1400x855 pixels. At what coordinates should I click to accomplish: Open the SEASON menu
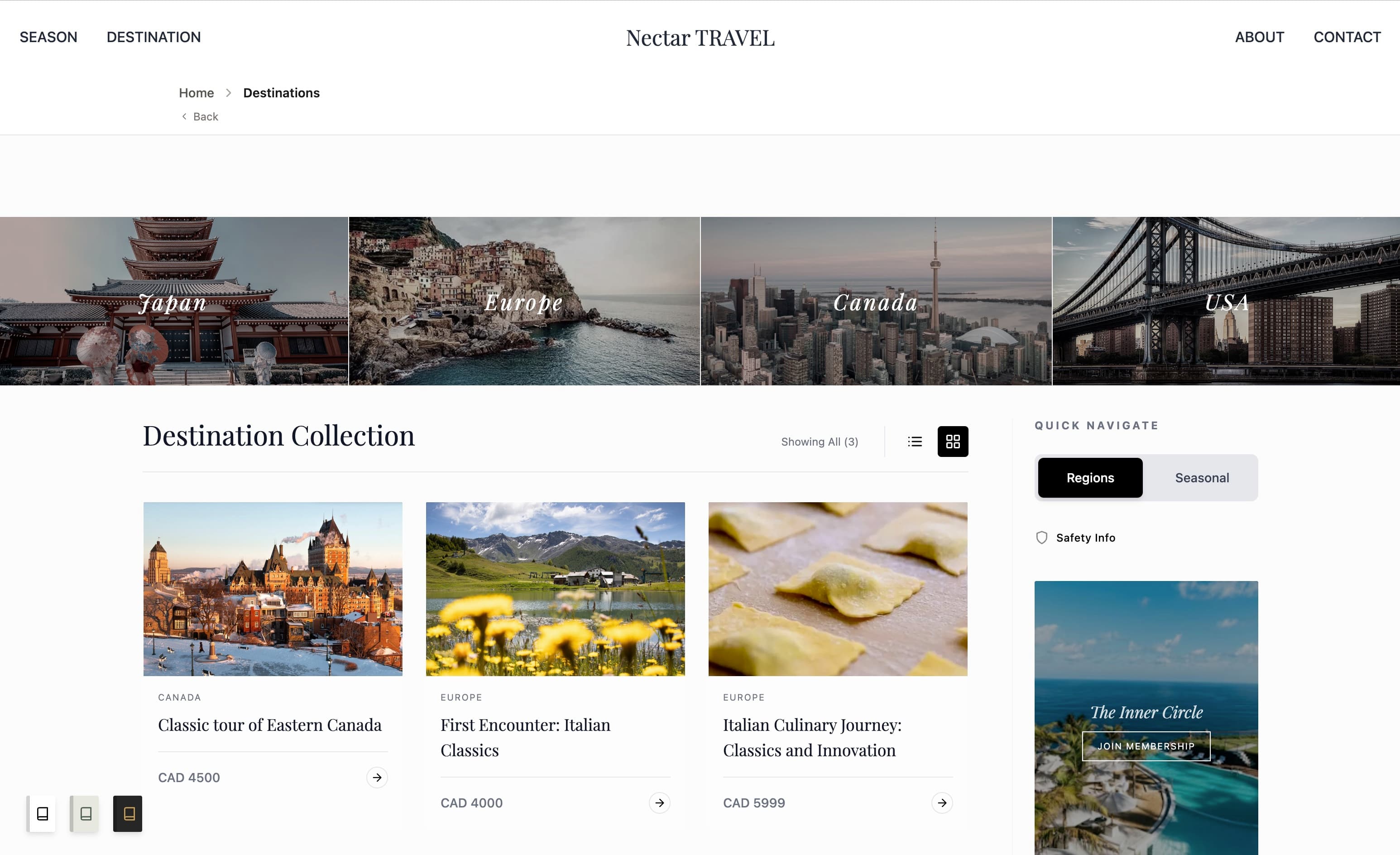[48, 37]
